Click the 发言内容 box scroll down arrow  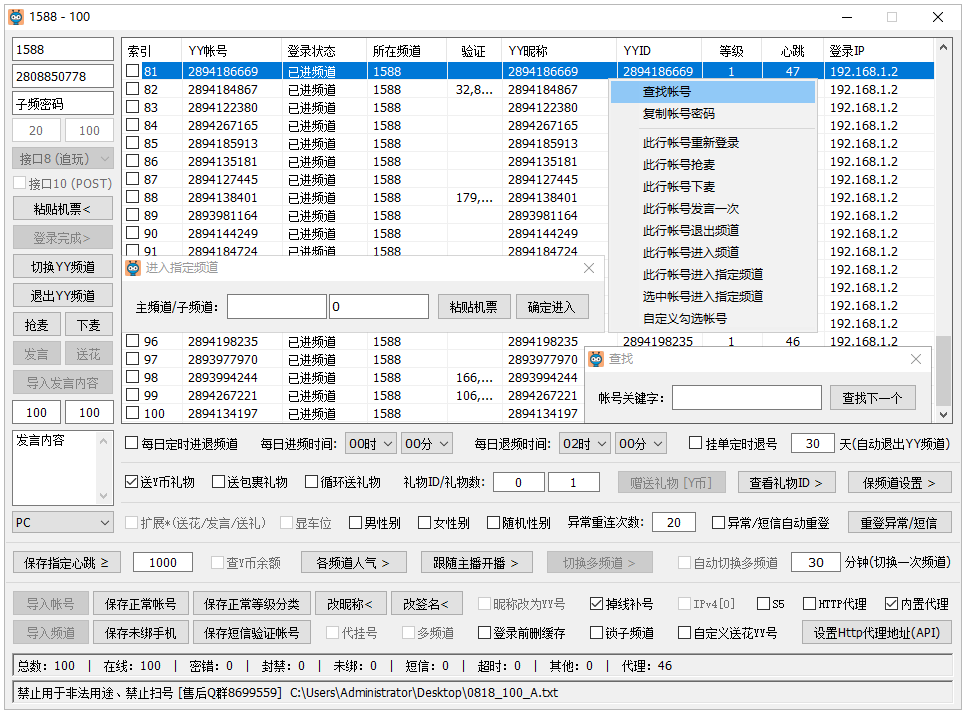(x=104, y=496)
